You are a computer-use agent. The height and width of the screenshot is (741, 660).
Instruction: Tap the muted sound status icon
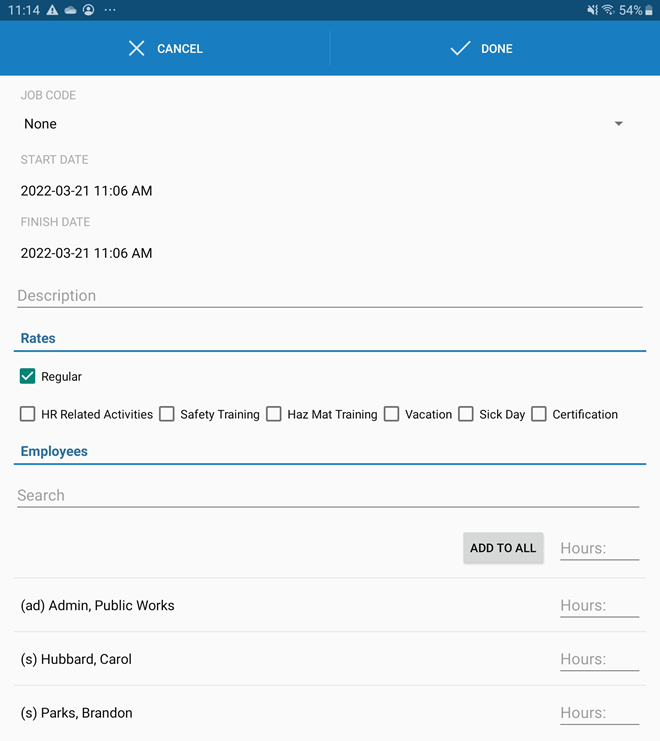pos(592,10)
